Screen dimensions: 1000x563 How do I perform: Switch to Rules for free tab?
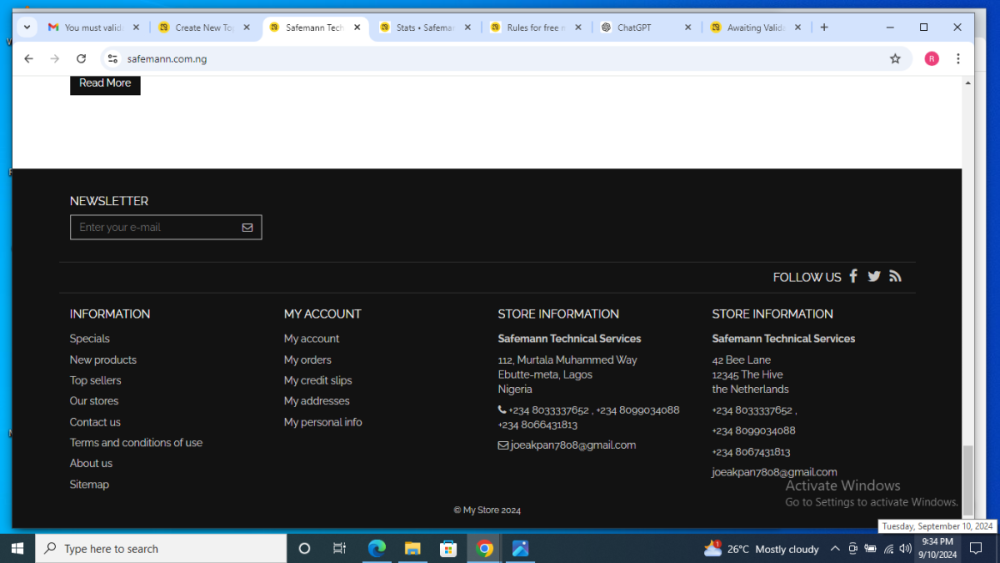pyautogui.click(x=536, y=27)
